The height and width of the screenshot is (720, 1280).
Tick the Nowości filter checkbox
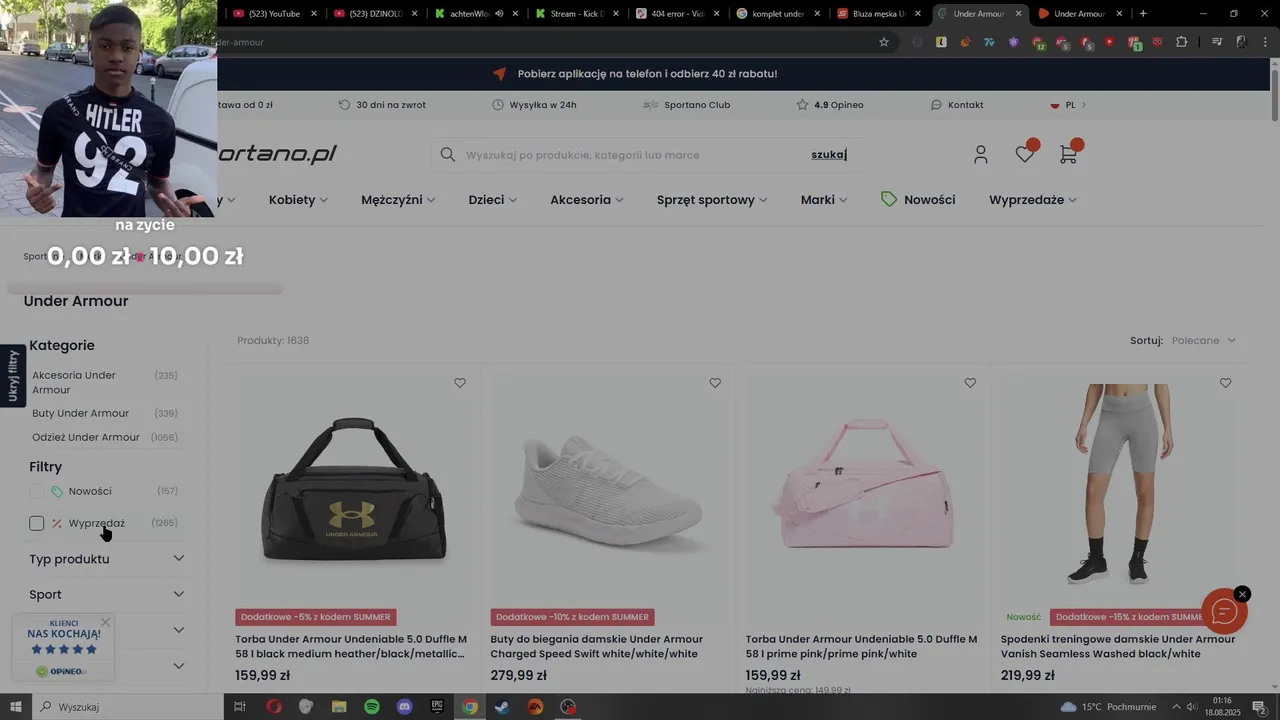(37, 491)
